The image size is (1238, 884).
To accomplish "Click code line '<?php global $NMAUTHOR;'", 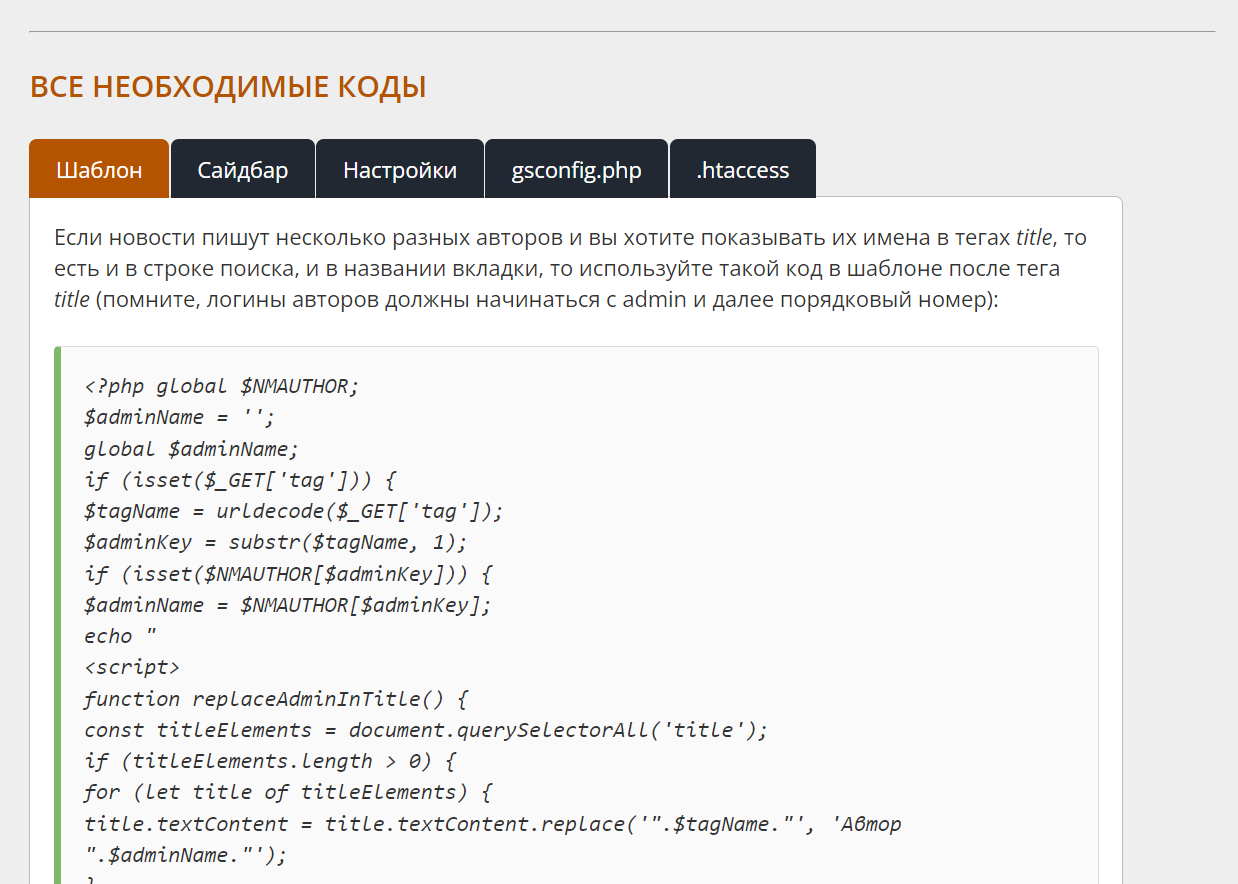I will [x=221, y=387].
